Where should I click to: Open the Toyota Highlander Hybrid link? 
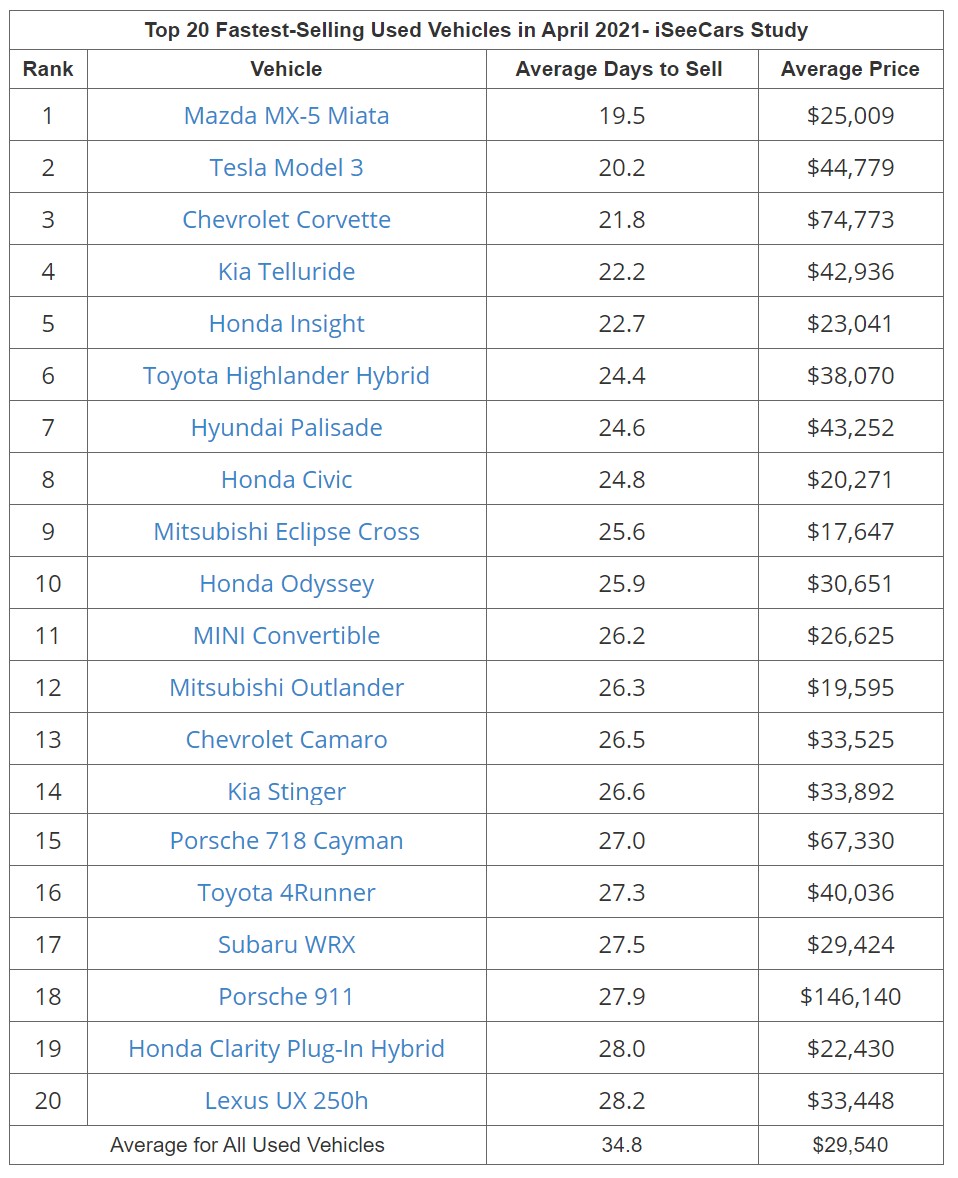click(286, 376)
